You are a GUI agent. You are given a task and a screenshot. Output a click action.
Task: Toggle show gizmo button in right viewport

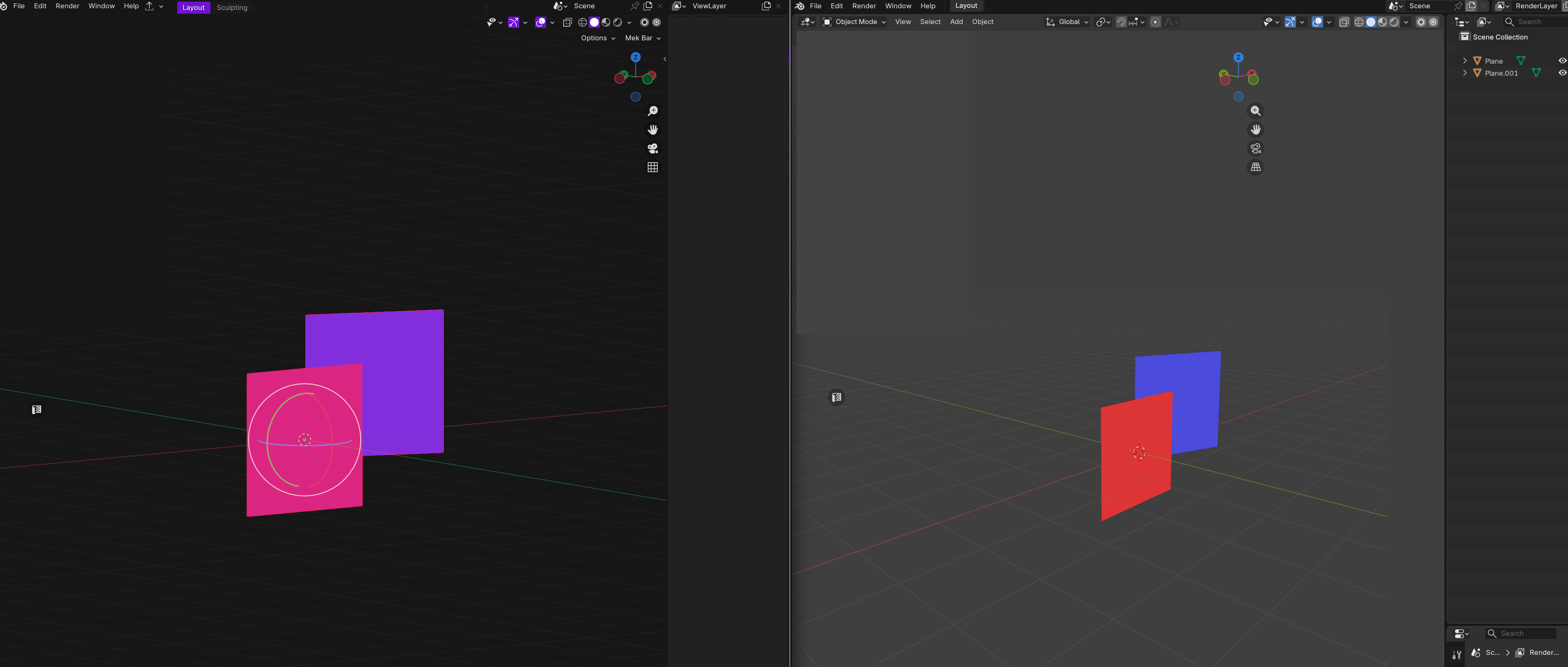[1290, 22]
